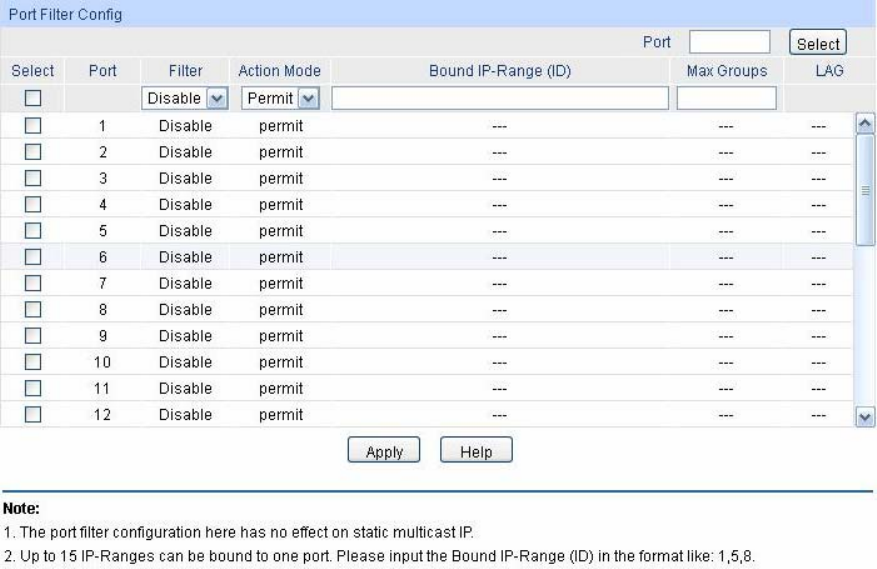
Task: Focus the Bound IP-Range (ID) text field
Action: 499,98
